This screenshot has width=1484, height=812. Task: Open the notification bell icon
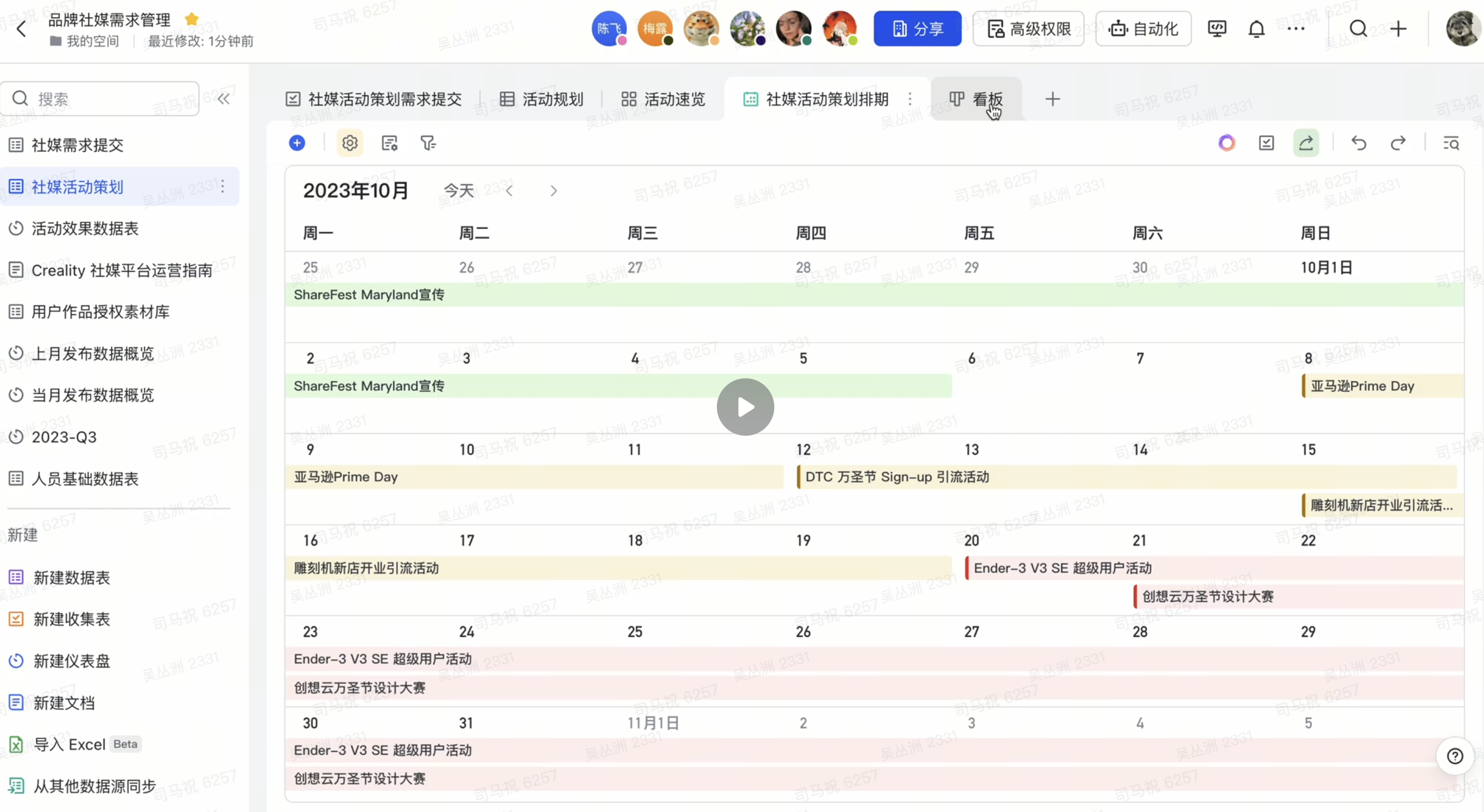click(x=1256, y=29)
